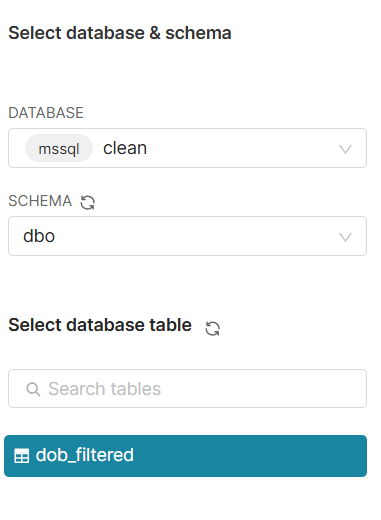381x520 pixels.
Task: Click the SCHEMA field label
Action: point(40,201)
